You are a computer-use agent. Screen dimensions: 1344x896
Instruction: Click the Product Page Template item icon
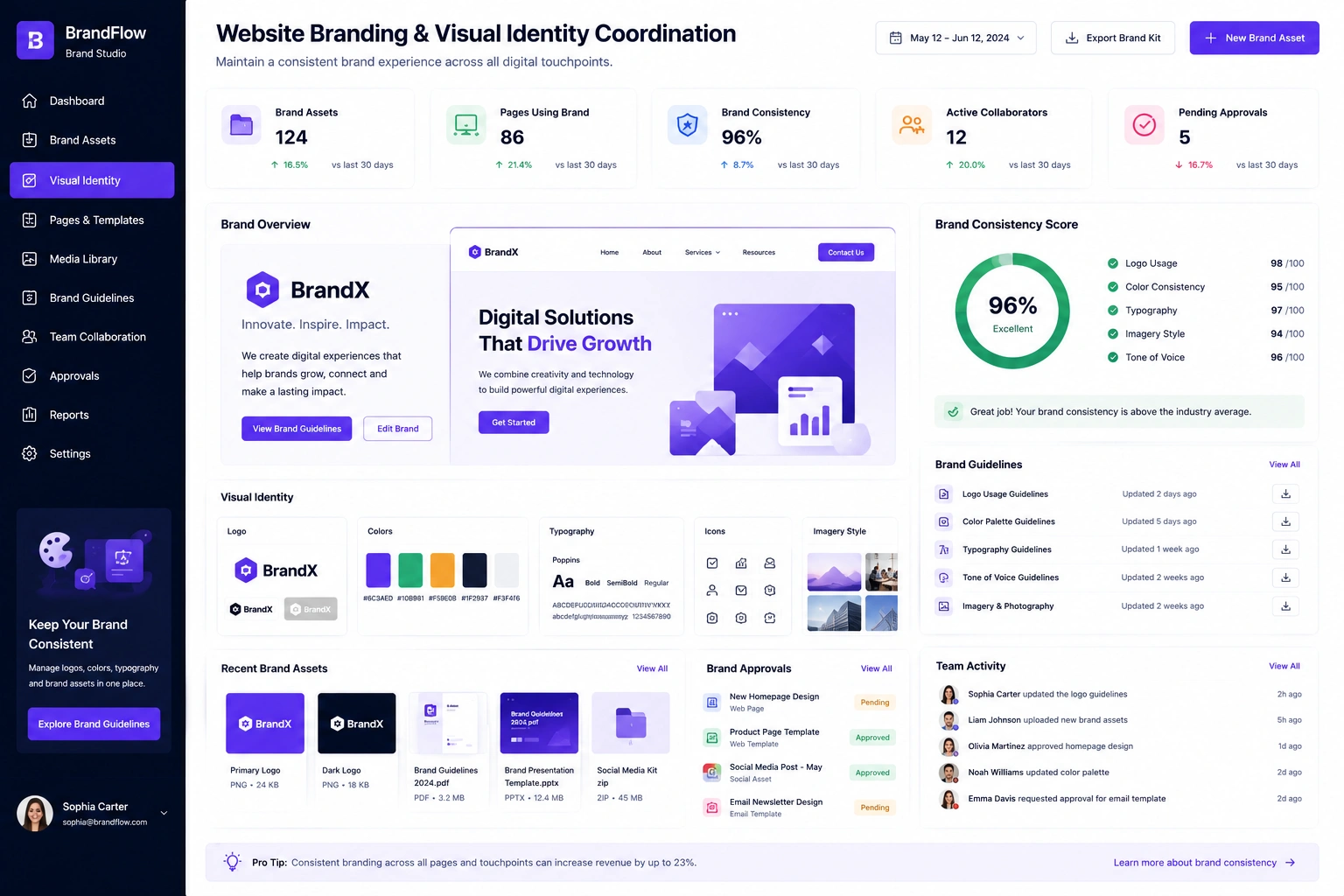[712, 738]
